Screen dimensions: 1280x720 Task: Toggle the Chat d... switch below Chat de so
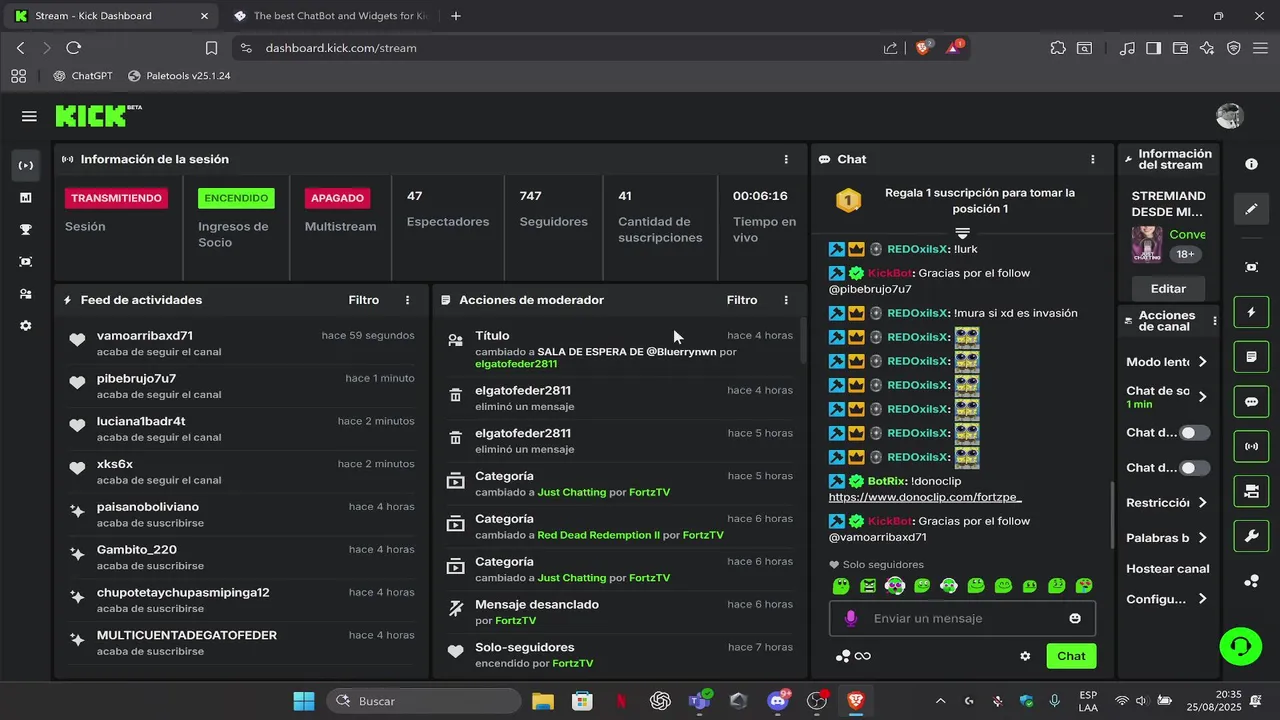click(x=1194, y=433)
